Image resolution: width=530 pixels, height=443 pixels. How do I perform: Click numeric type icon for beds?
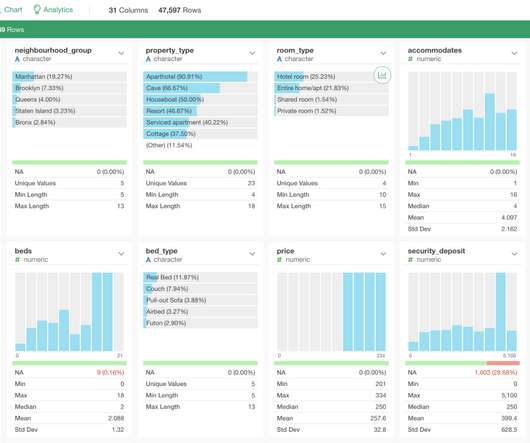(18, 260)
